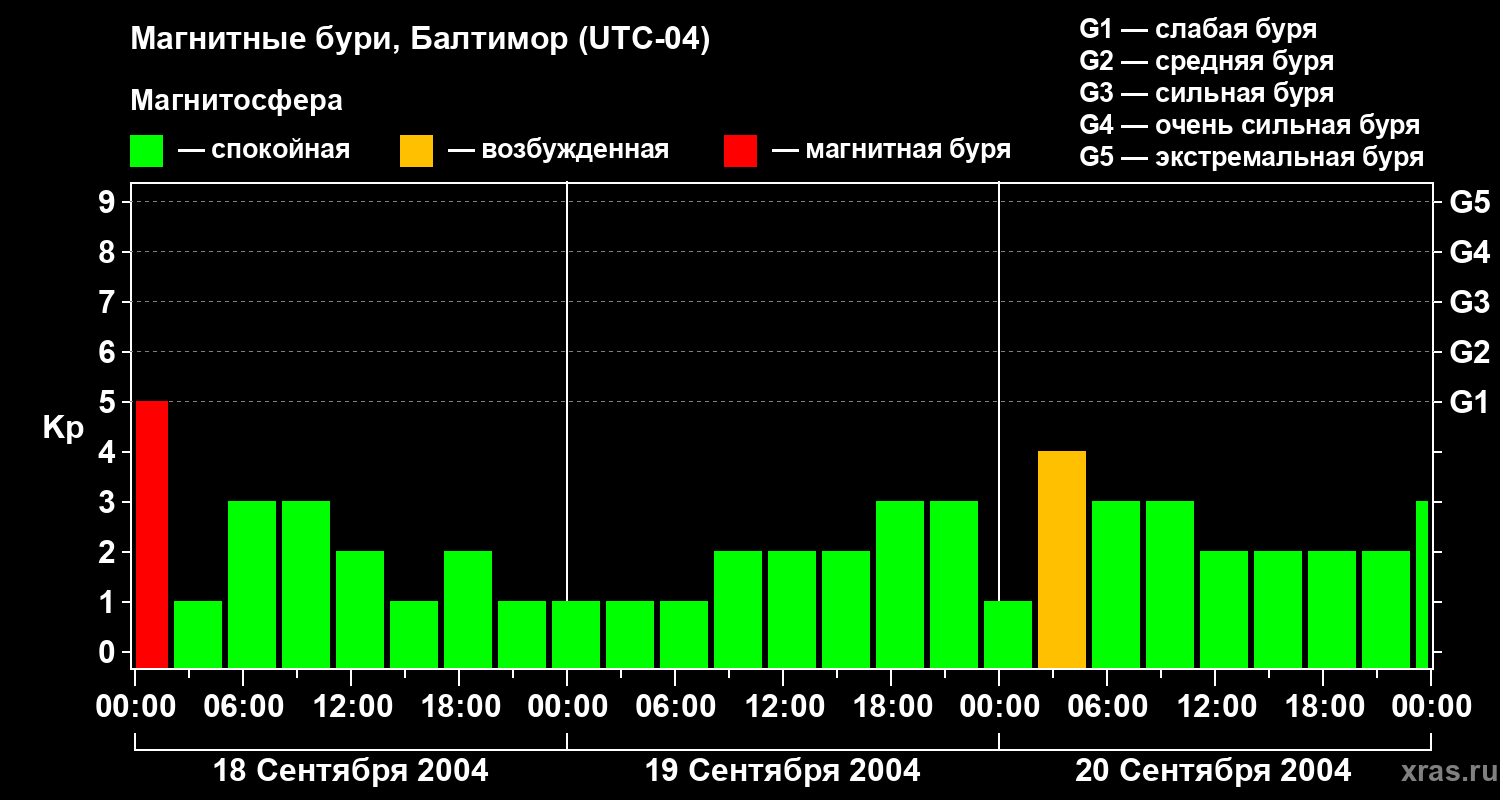The image size is (1500, 800).
Task: Click the 03:00–06:00 Kp 1 bar on 18 September
Action: (x=198, y=635)
